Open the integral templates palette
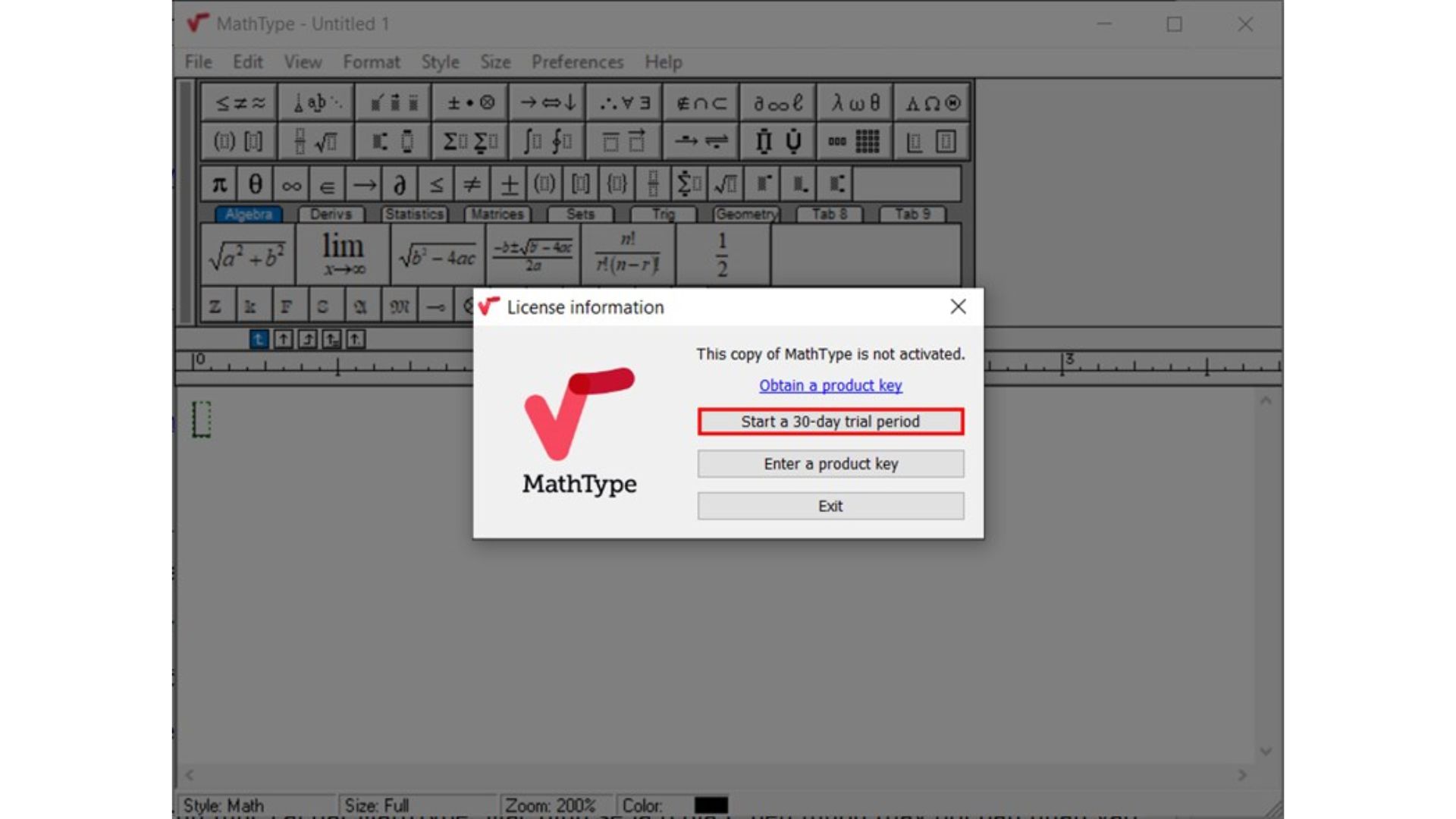1456x819 pixels. pyautogui.click(x=548, y=141)
